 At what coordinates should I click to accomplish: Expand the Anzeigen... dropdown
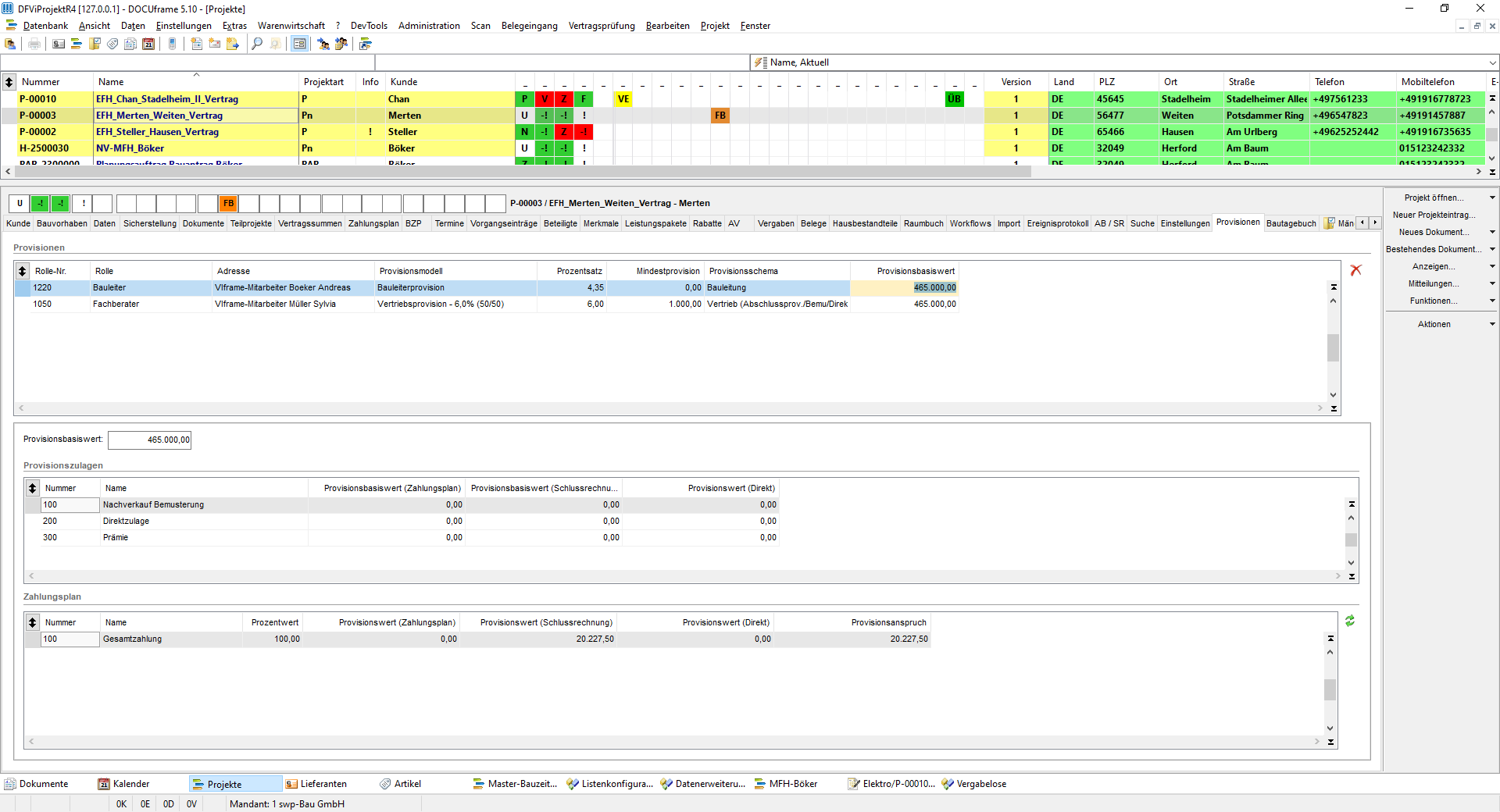pyautogui.click(x=1492, y=267)
